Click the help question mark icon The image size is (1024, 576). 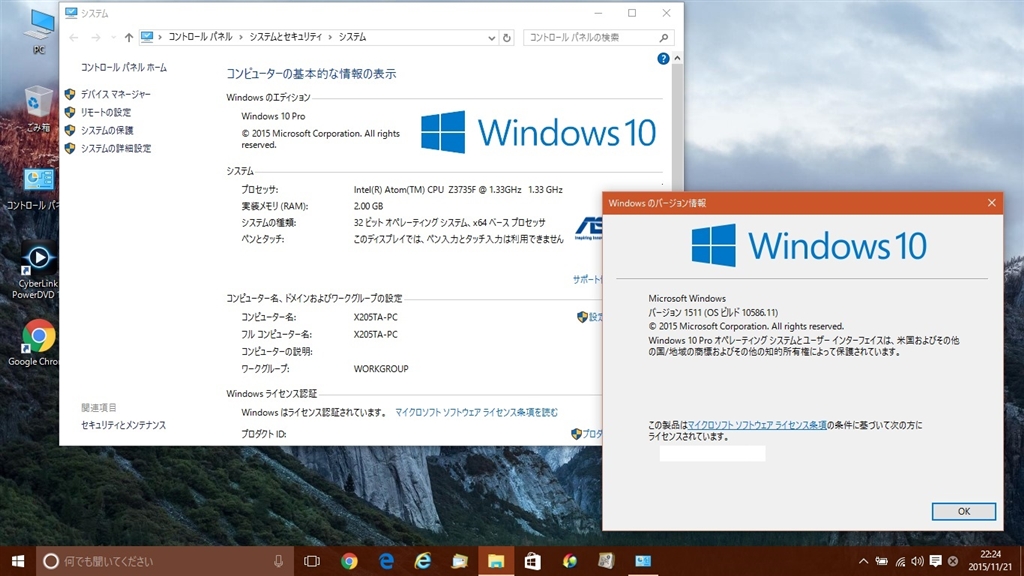point(663,59)
